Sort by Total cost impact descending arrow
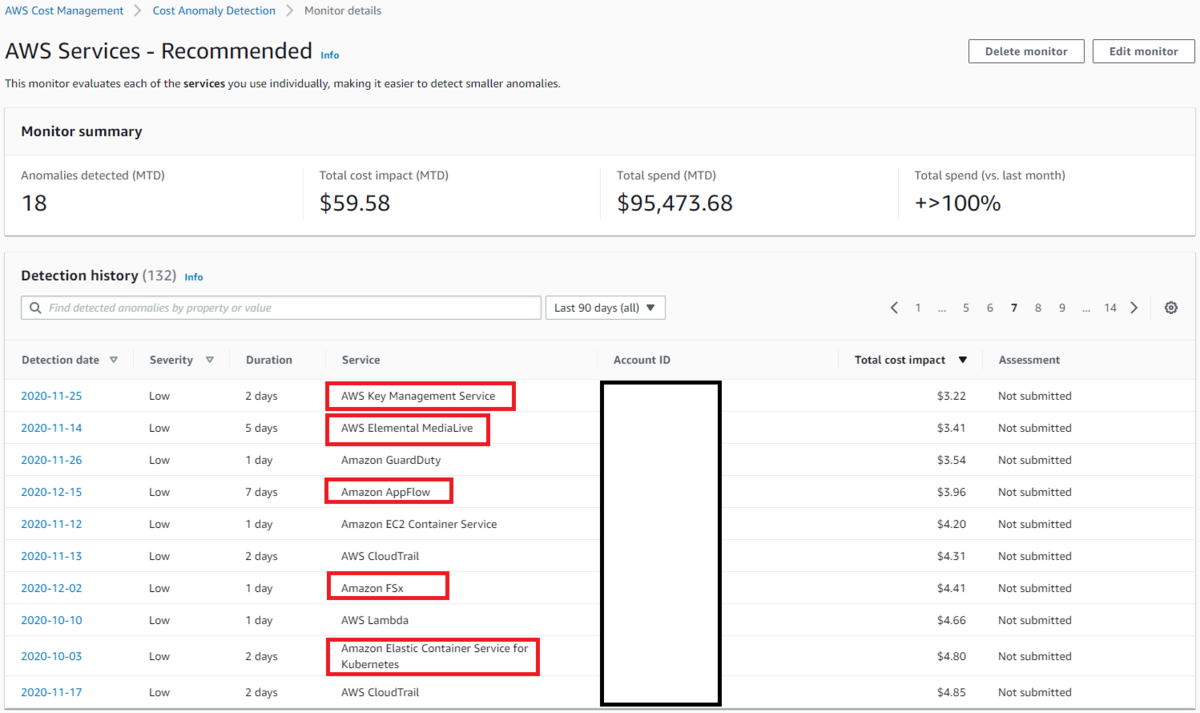 (x=963, y=360)
